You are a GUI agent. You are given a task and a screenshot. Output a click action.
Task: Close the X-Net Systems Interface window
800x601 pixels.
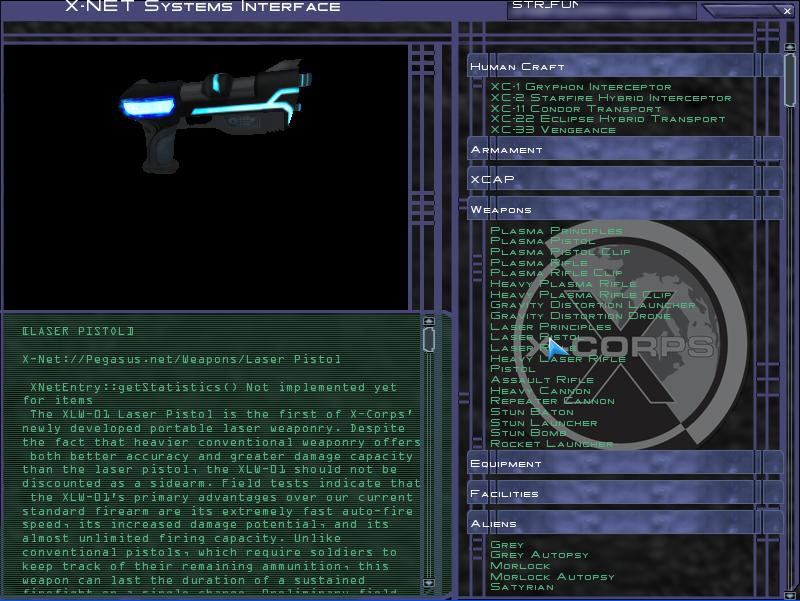(787, 11)
